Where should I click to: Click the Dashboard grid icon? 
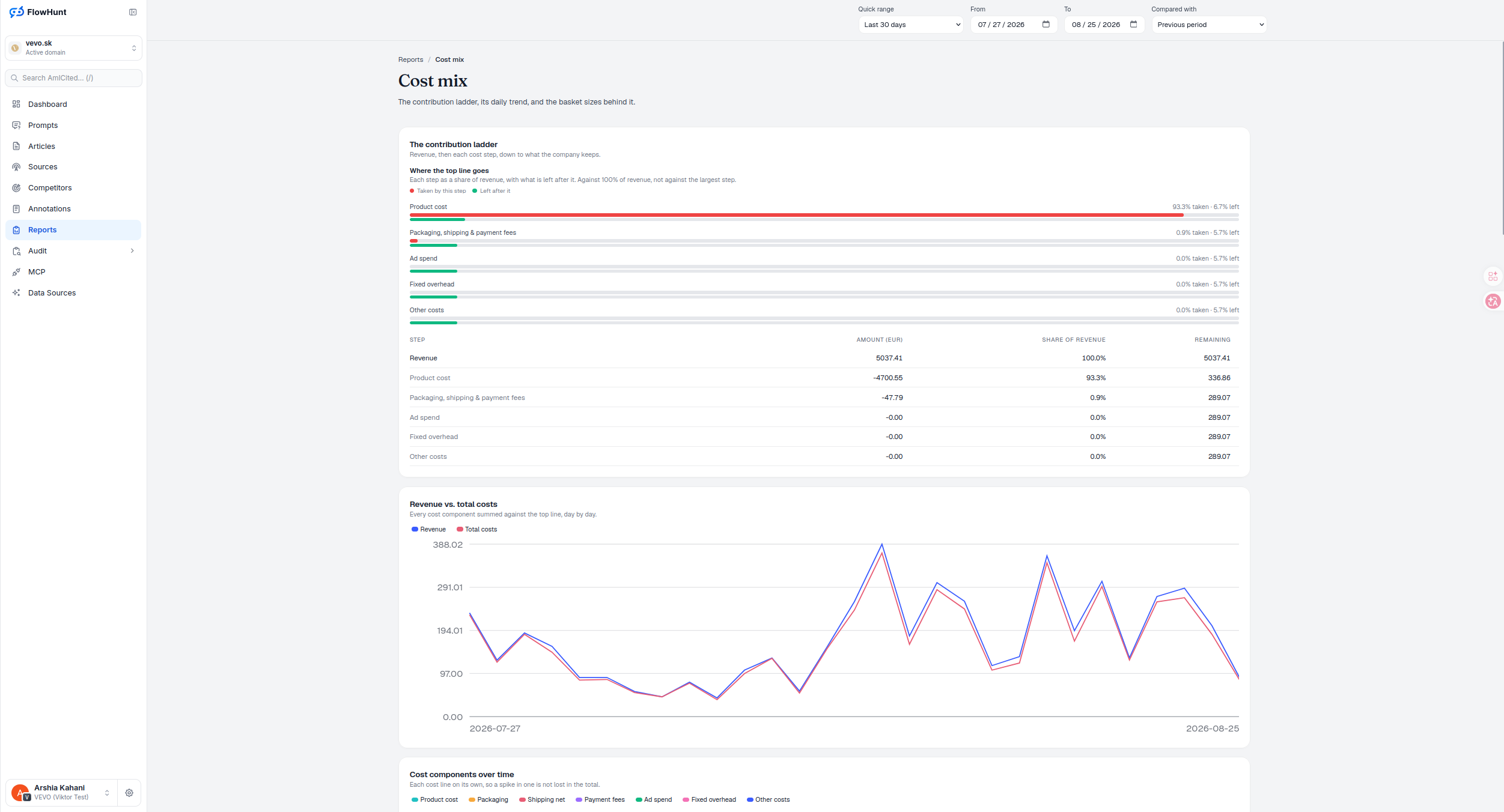tap(16, 105)
